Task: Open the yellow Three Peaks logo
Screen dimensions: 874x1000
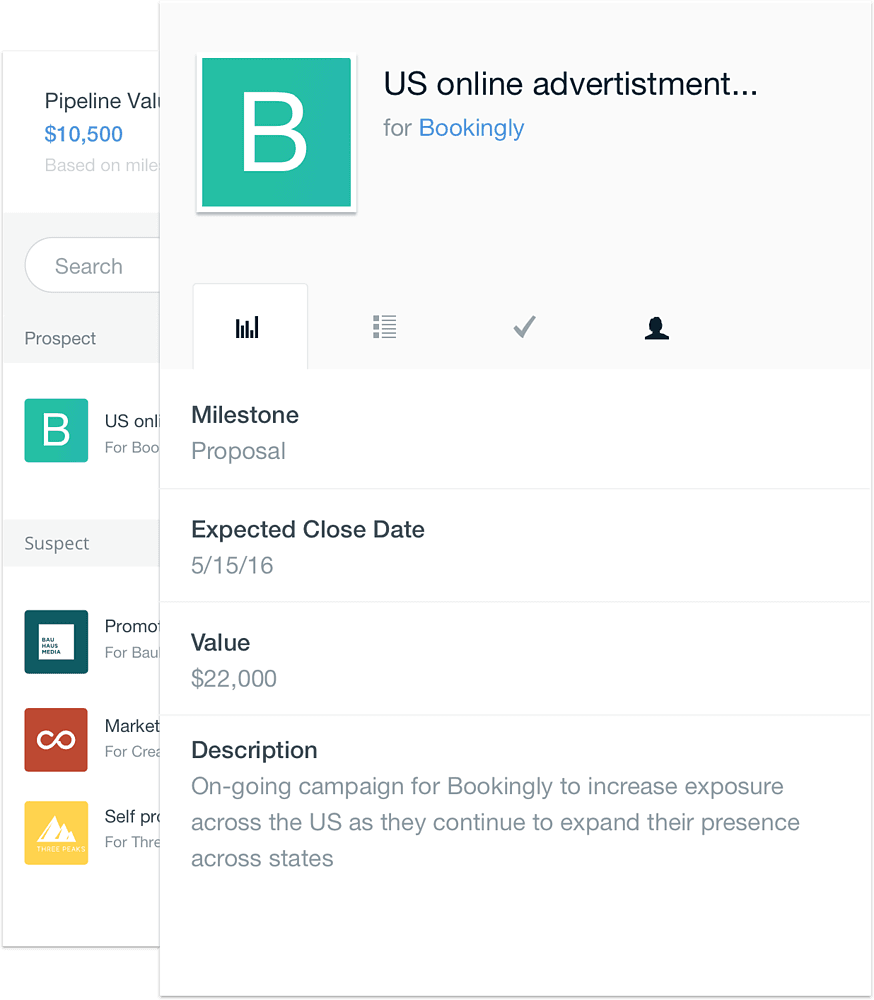Action: (56, 833)
